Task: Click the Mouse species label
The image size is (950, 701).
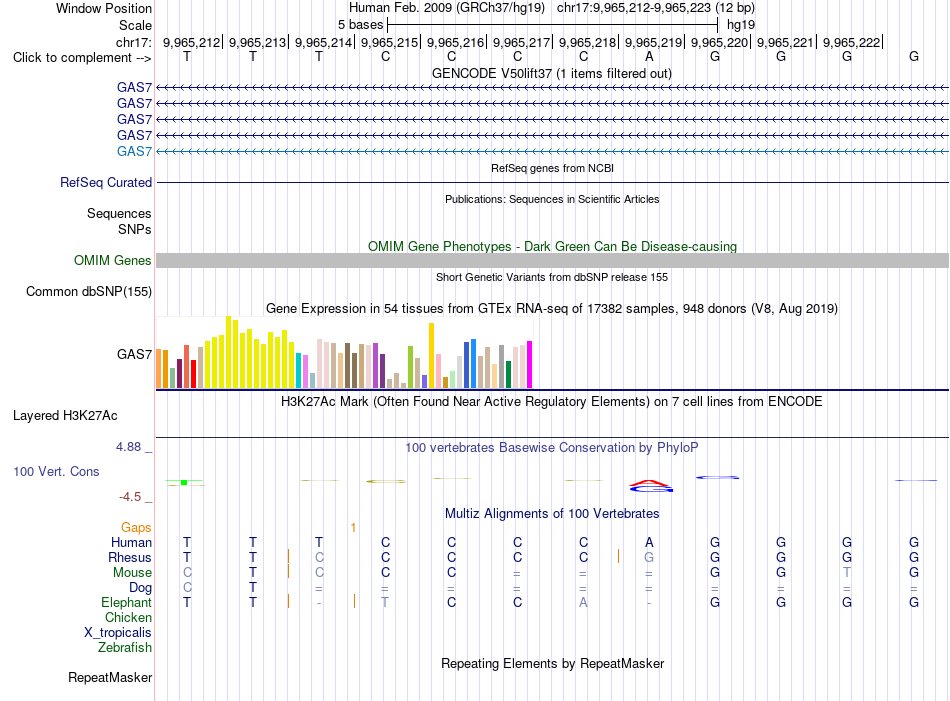Action: click(x=132, y=573)
